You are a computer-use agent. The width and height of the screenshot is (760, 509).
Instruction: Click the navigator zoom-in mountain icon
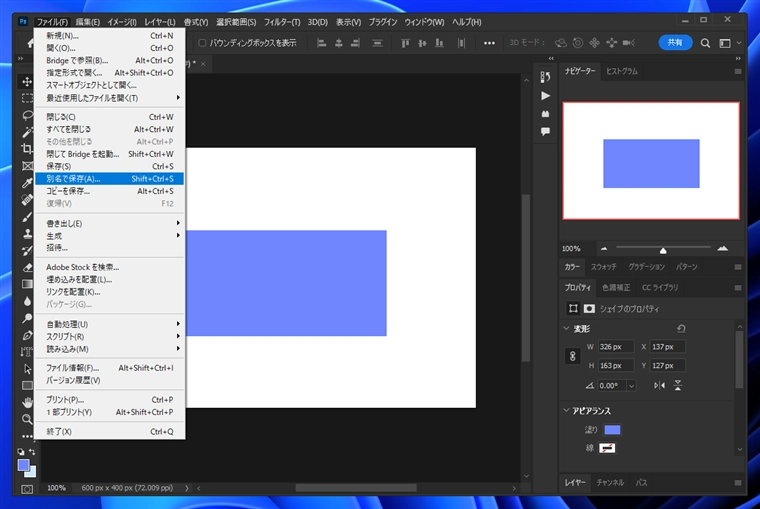(722, 248)
